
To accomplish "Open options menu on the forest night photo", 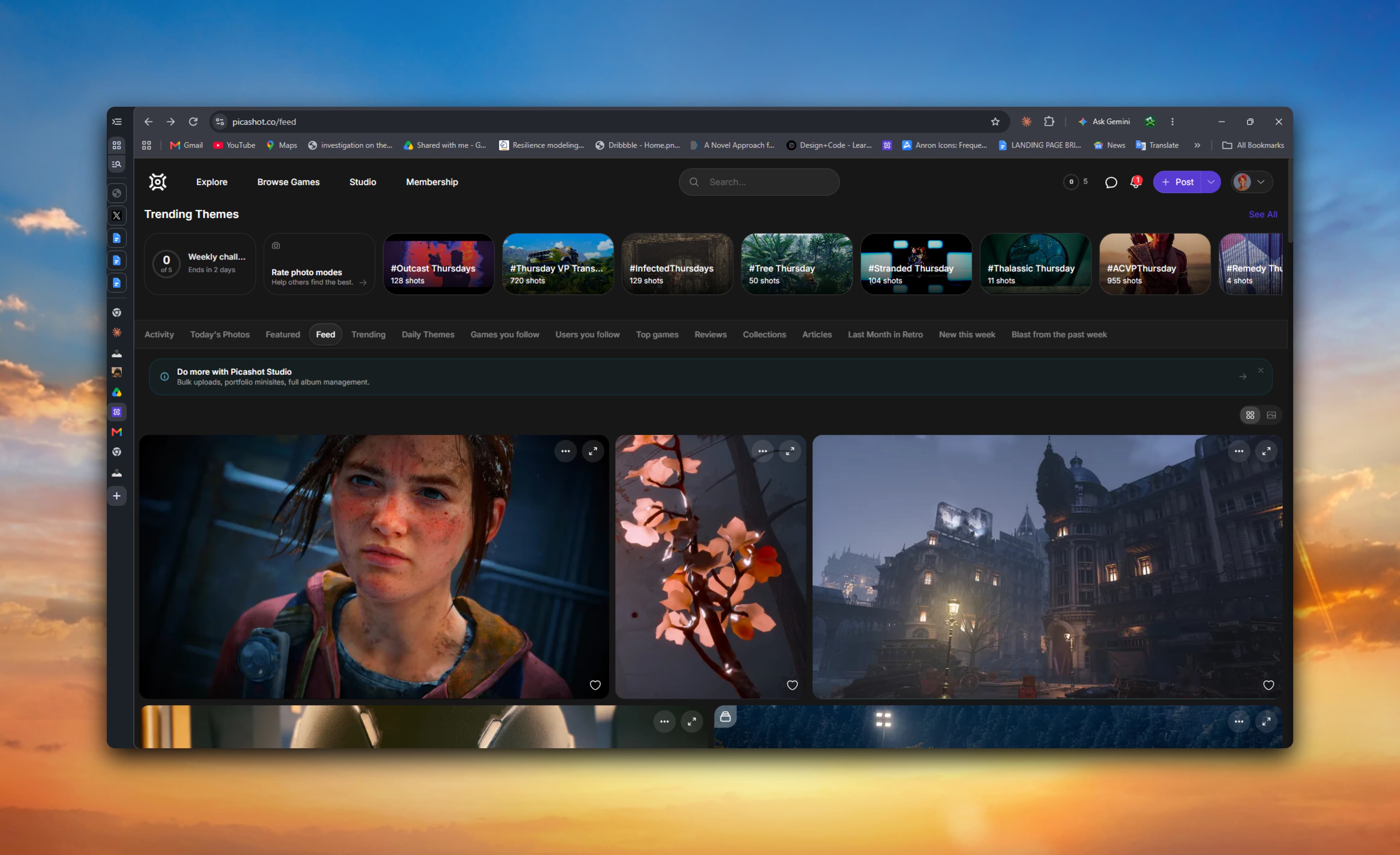I will [1238, 722].
